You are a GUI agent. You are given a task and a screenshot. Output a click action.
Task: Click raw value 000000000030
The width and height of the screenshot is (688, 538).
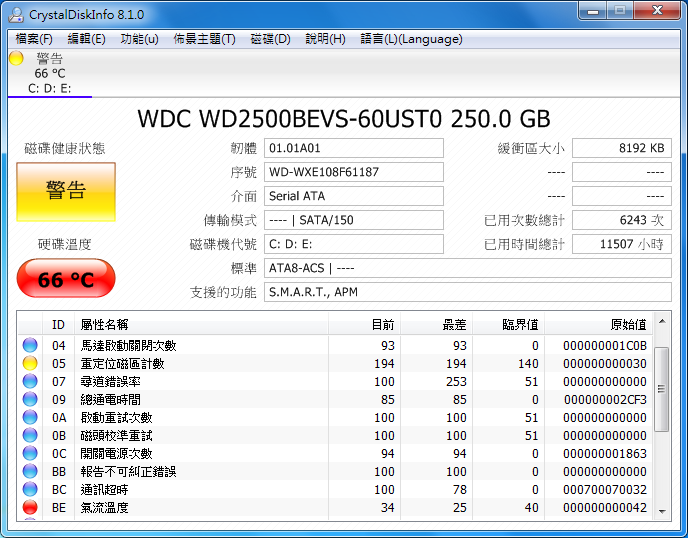[x=605, y=364]
